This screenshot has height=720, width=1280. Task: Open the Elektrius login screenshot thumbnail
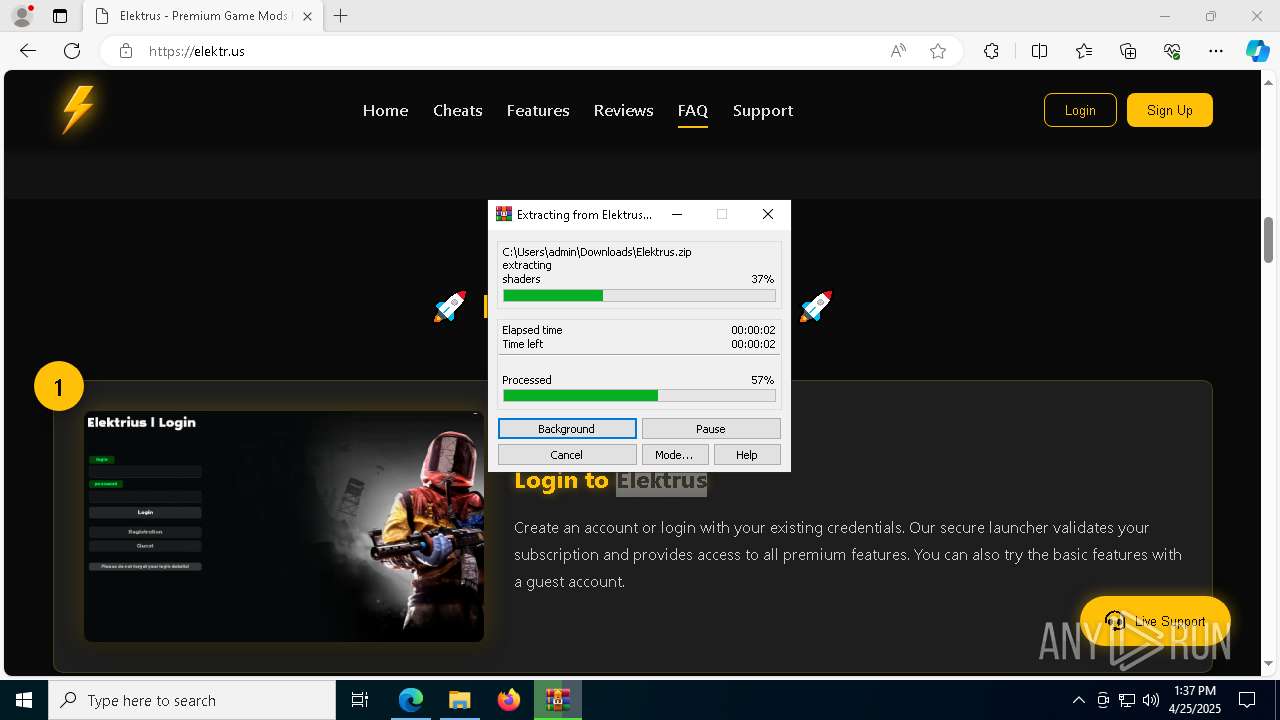284,526
